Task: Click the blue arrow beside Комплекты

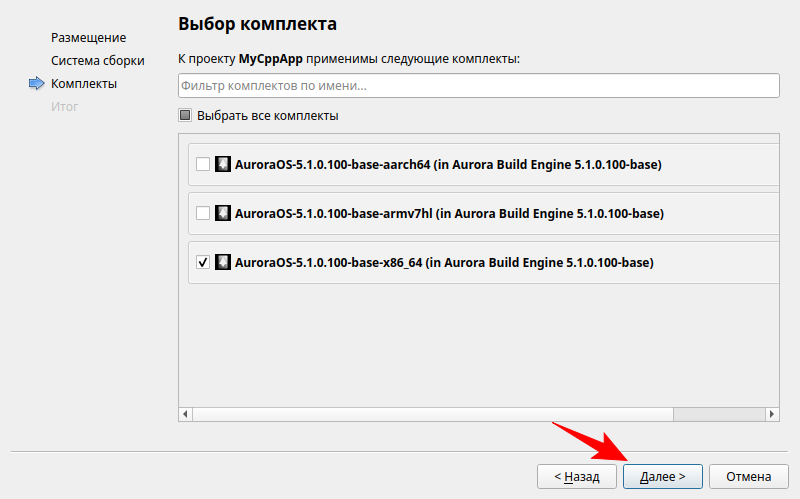Action: point(37,84)
